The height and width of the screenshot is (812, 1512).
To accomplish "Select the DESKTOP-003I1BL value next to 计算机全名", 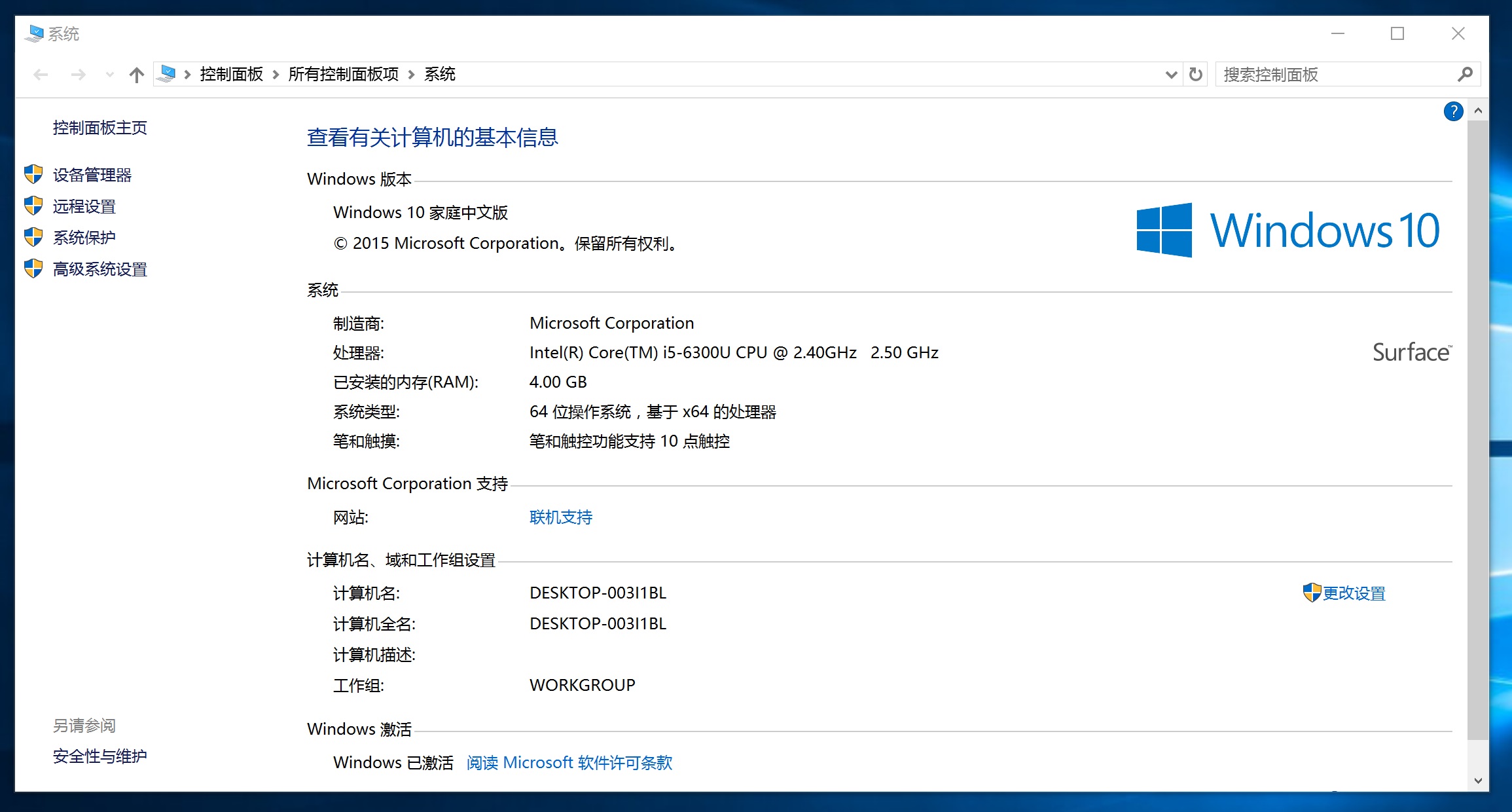I will tap(598, 624).
